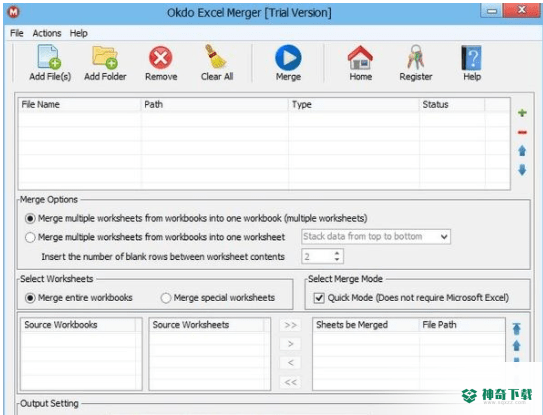Screen dimensions: 543x415
Task: Toggle the Quick Mode checkbox
Action: (x=319, y=298)
